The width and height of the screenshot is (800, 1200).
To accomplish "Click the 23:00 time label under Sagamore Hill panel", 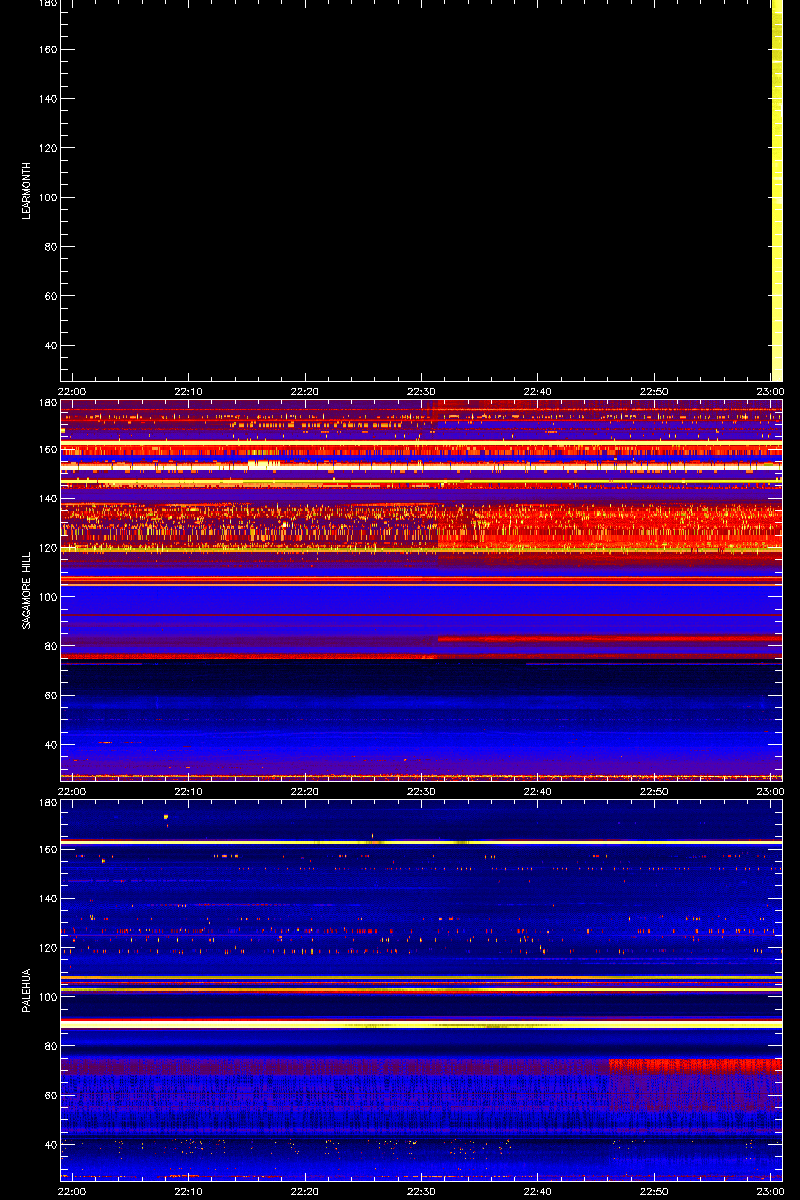I will point(770,791).
